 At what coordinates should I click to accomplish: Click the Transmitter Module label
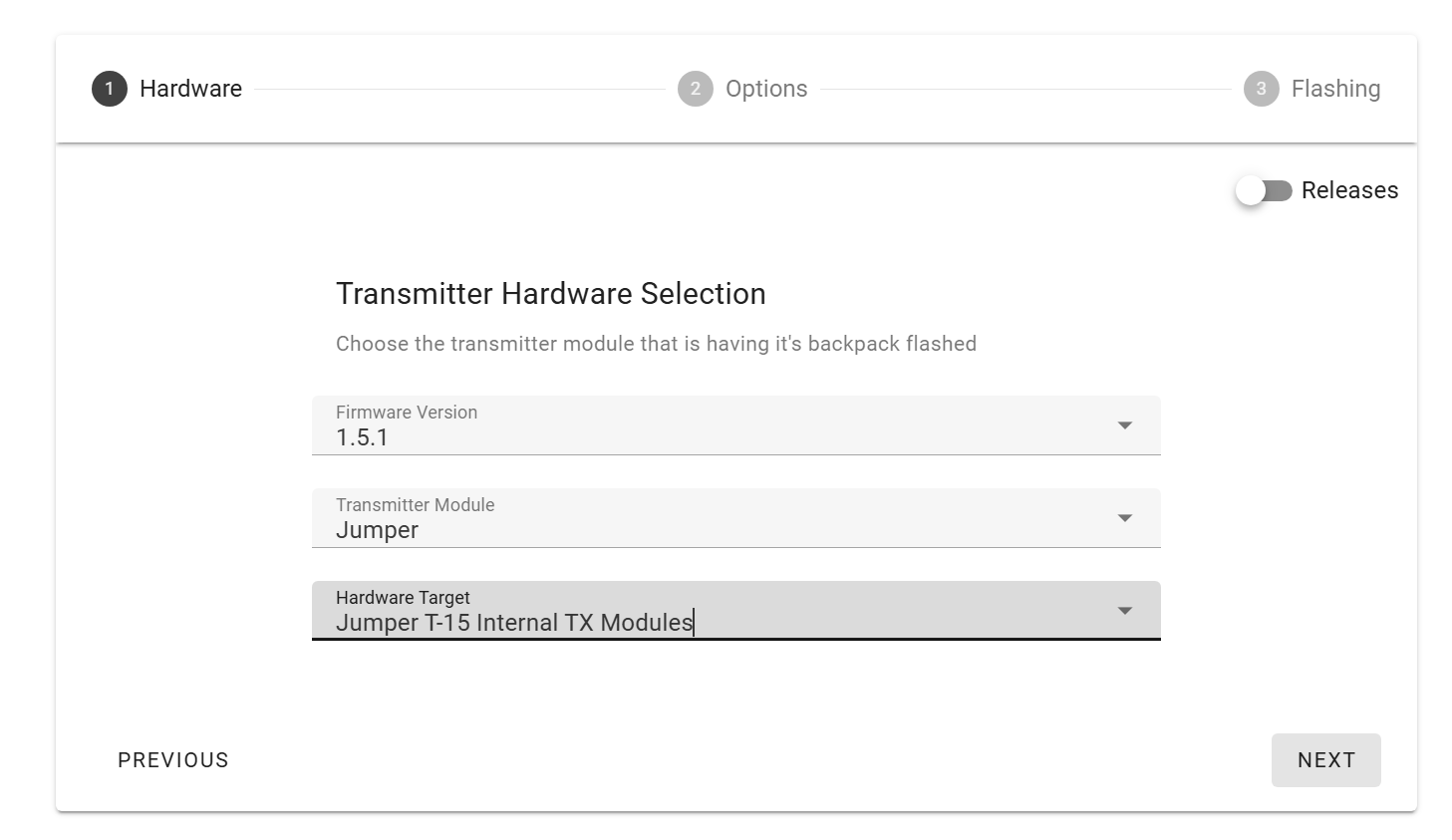[x=416, y=505]
